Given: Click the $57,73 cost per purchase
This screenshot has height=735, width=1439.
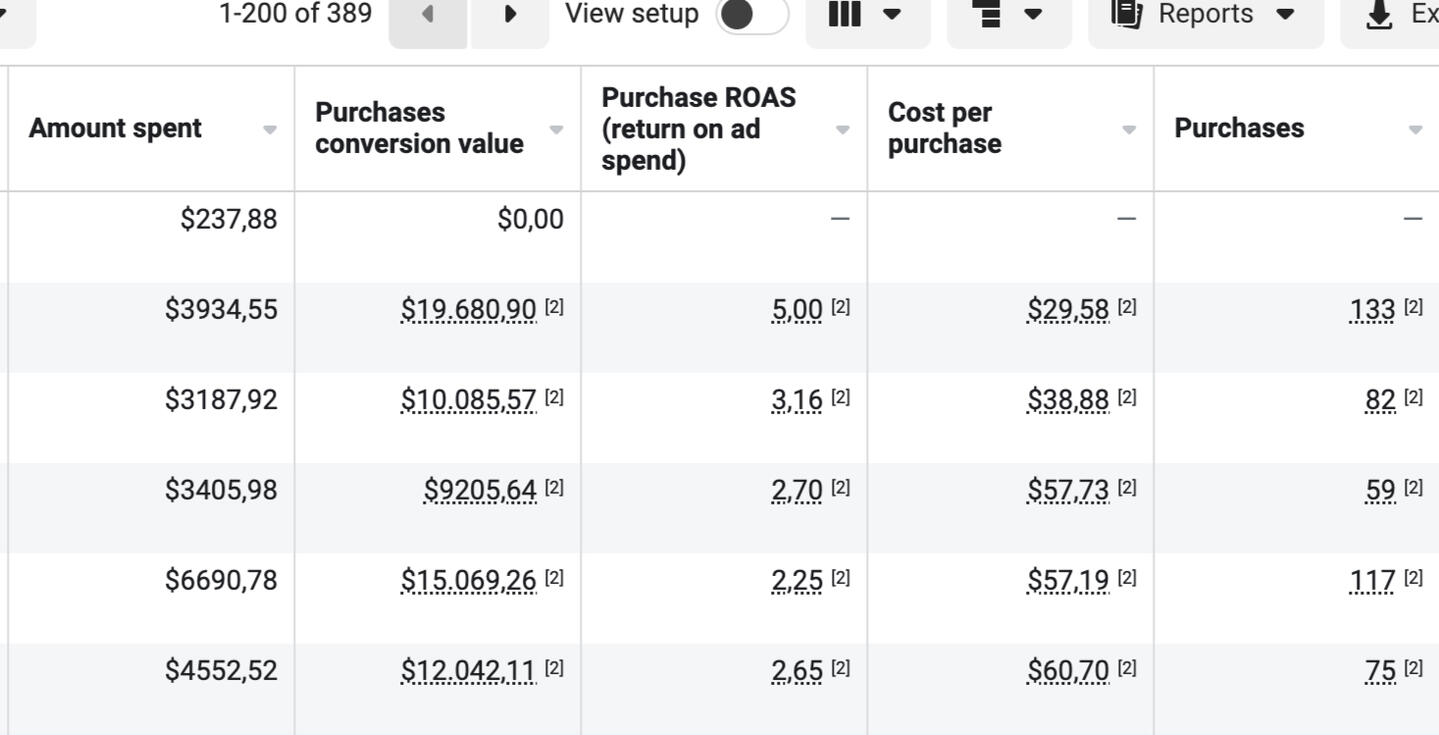Looking at the screenshot, I should point(1068,490).
